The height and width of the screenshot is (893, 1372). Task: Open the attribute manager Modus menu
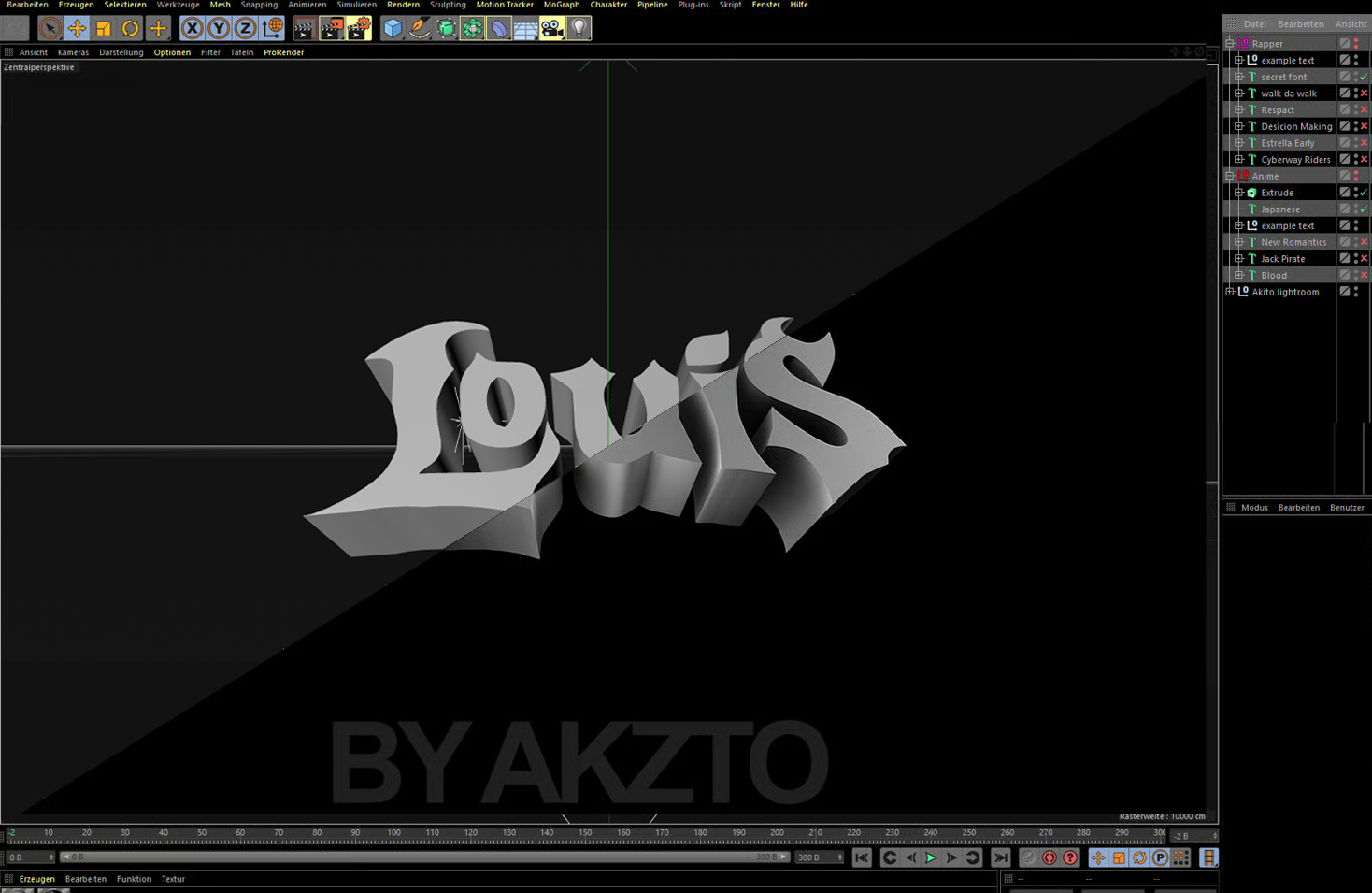1254,508
